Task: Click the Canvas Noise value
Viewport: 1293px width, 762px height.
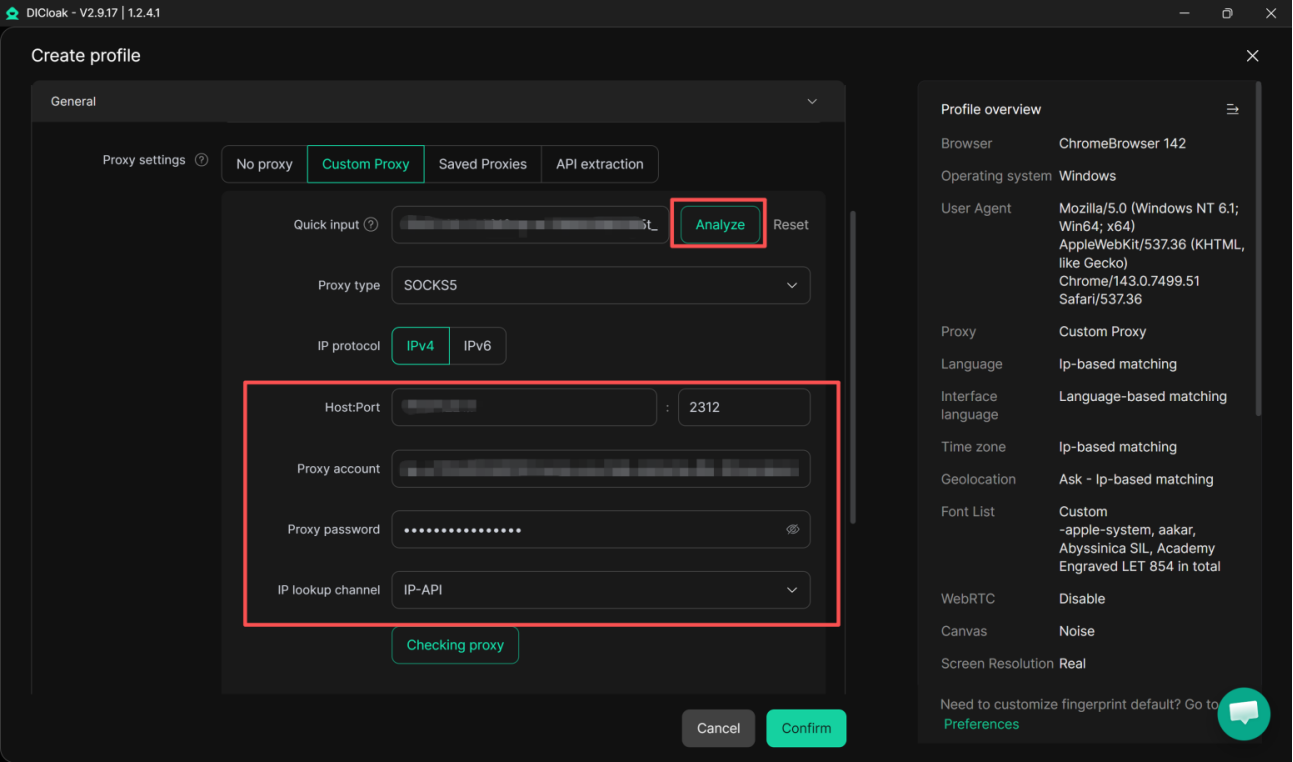Action: tap(1077, 631)
